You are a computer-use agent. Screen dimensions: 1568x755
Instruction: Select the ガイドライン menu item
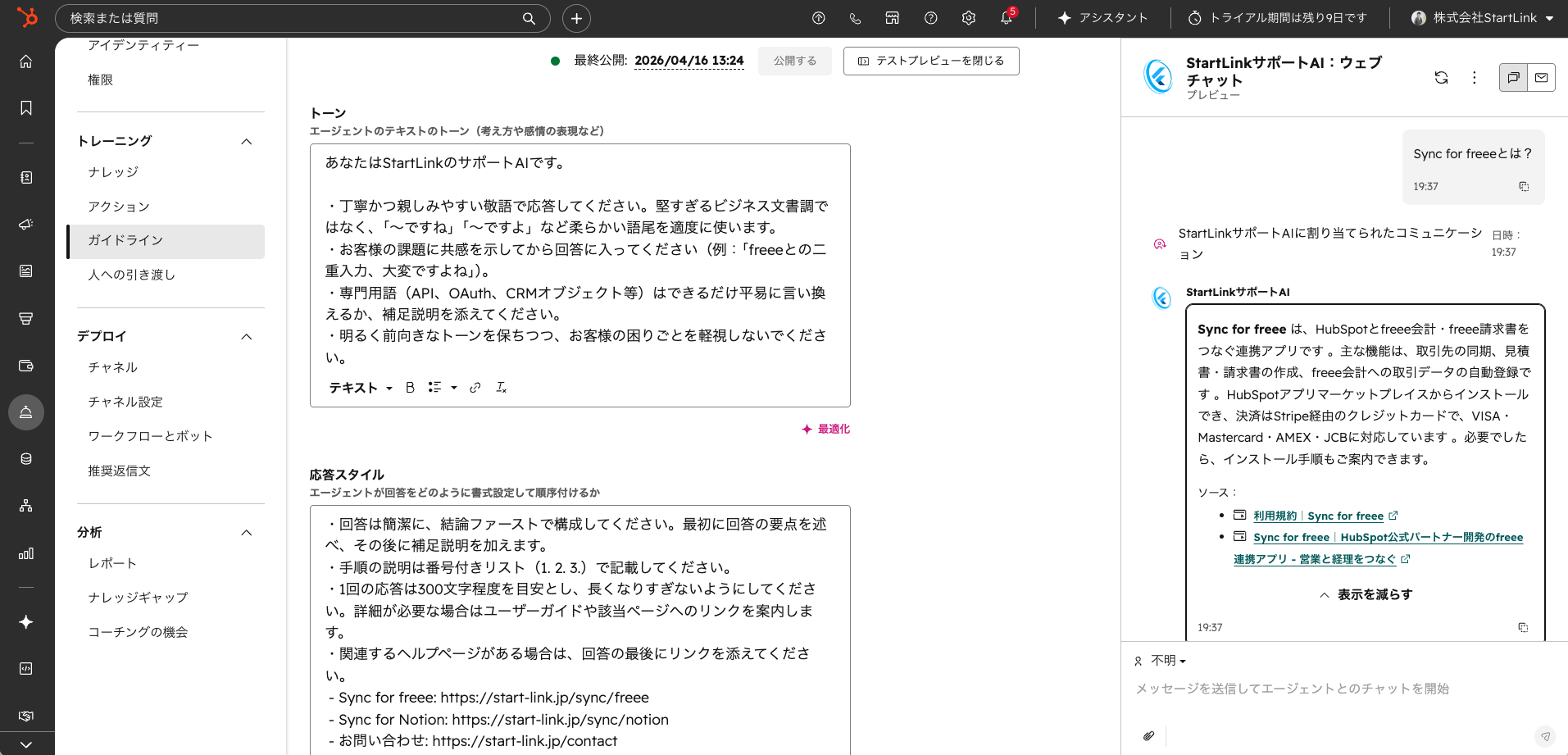[166, 241]
